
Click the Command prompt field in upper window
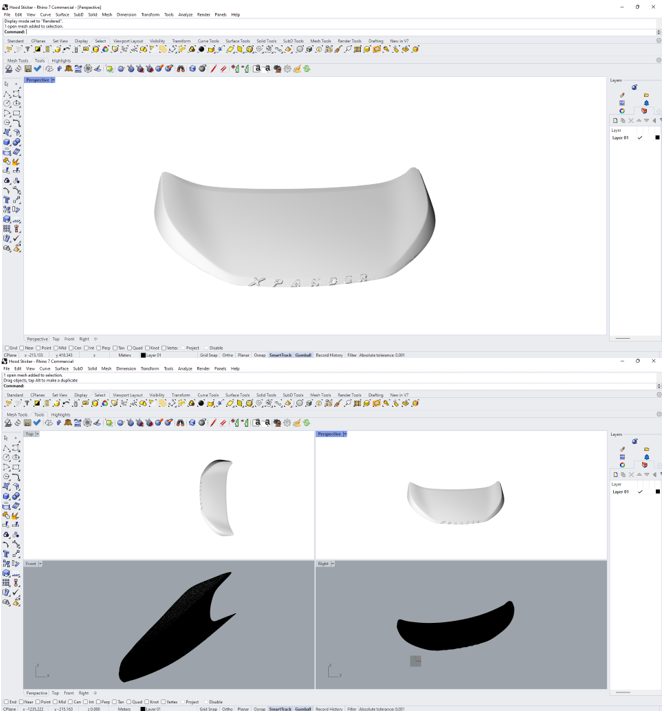pyautogui.click(x=329, y=32)
